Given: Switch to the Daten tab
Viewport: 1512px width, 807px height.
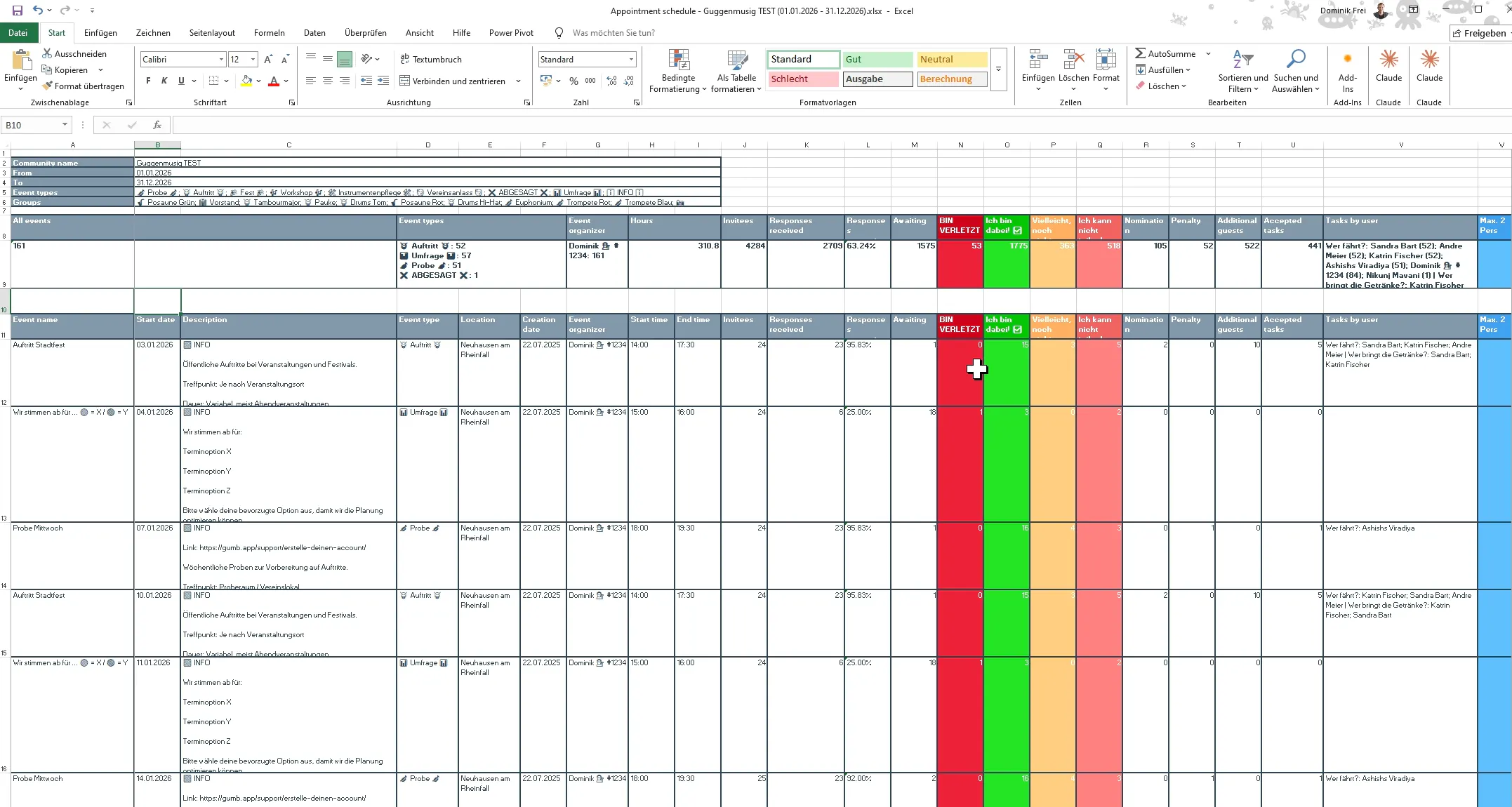Looking at the screenshot, I should click(x=314, y=32).
